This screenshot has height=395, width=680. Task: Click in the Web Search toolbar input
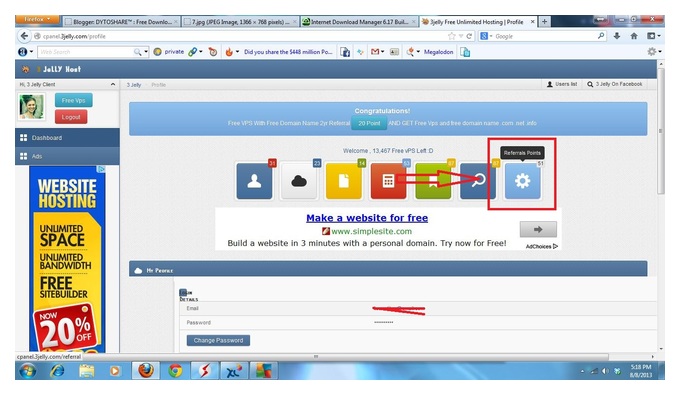point(86,52)
